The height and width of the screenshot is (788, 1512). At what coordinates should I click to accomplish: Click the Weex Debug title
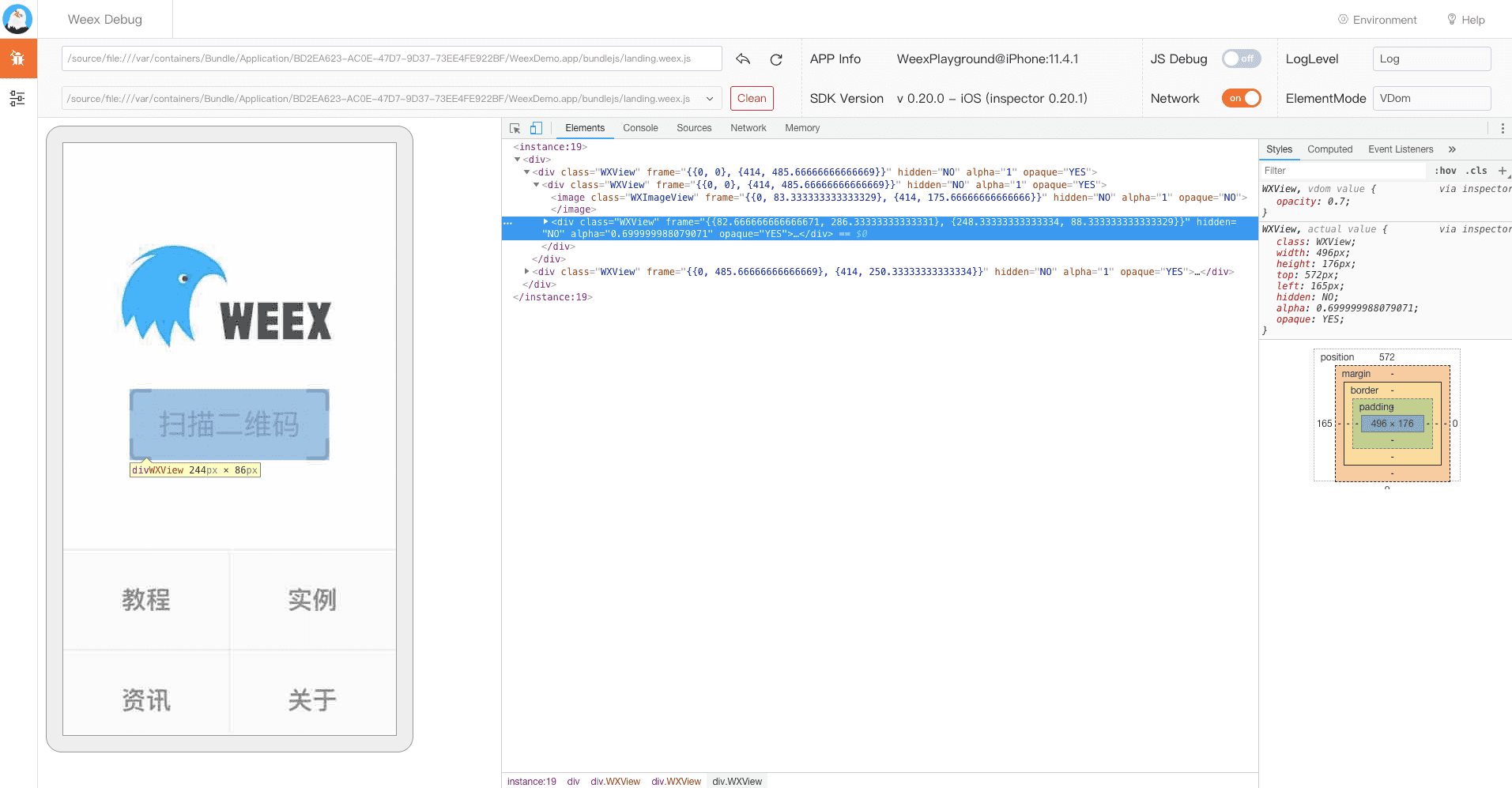tap(105, 20)
